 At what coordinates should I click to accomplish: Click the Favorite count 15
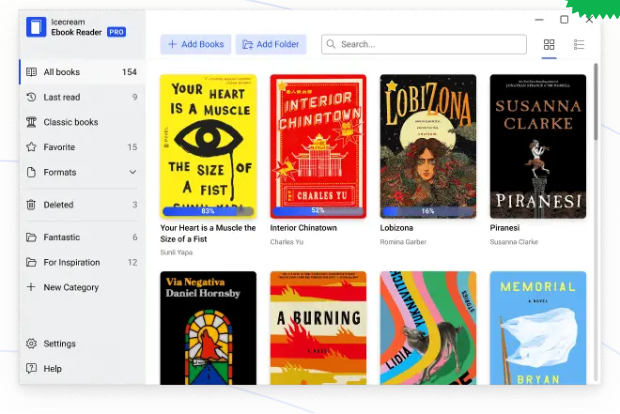point(132,147)
